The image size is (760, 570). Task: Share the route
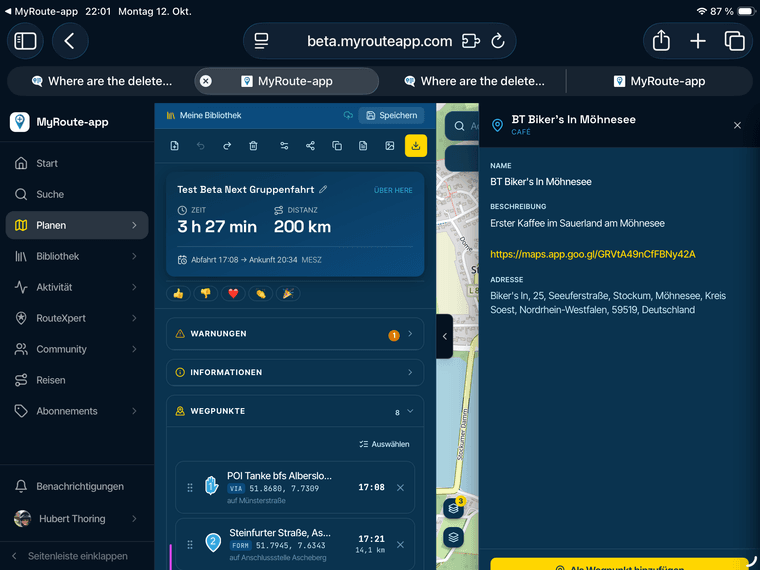click(310, 146)
